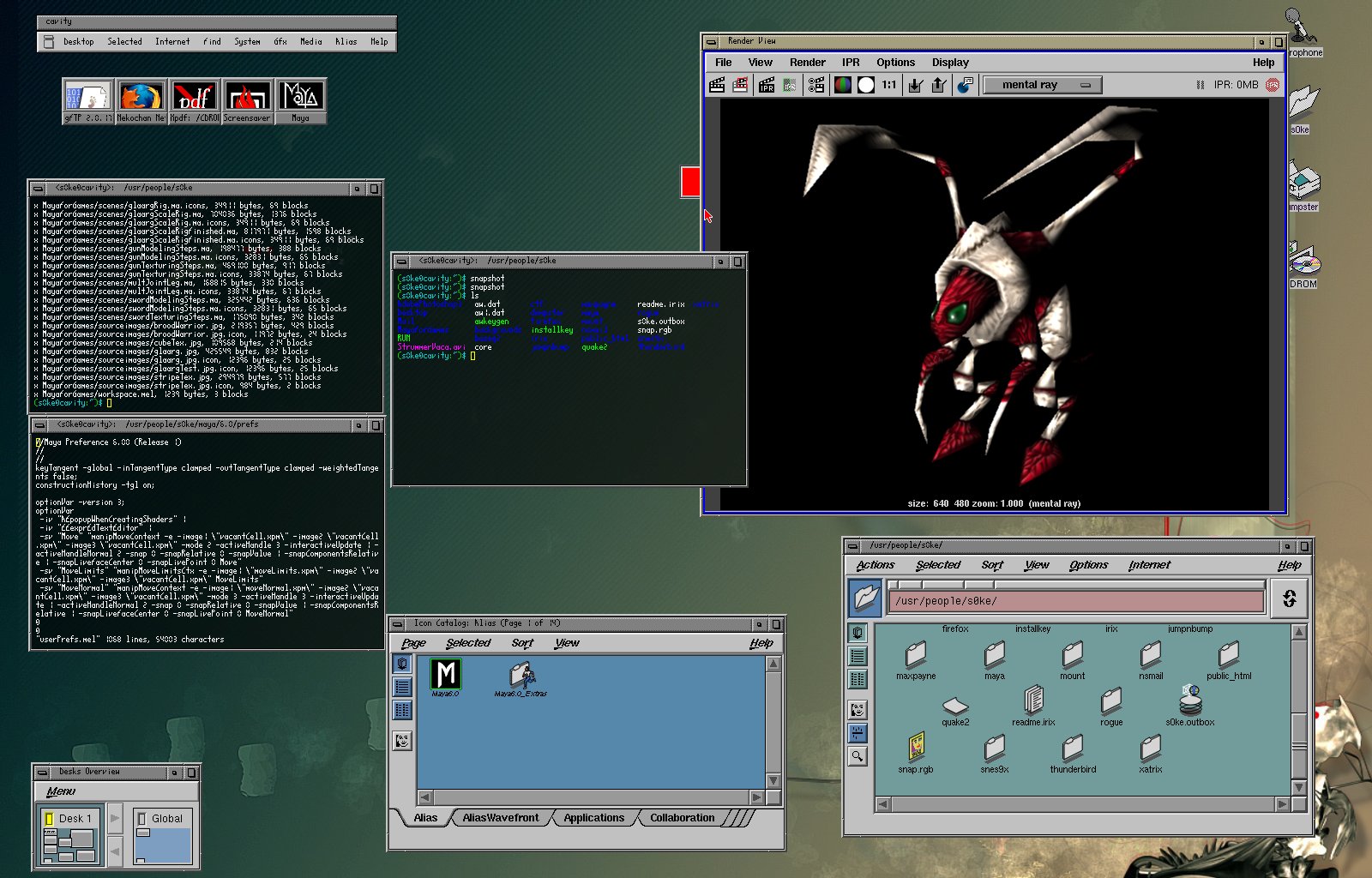The height and width of the screenshot is (878, 1372).
Task: Click the file manager refresh arrows button
Action: [x=1289, y=598]
